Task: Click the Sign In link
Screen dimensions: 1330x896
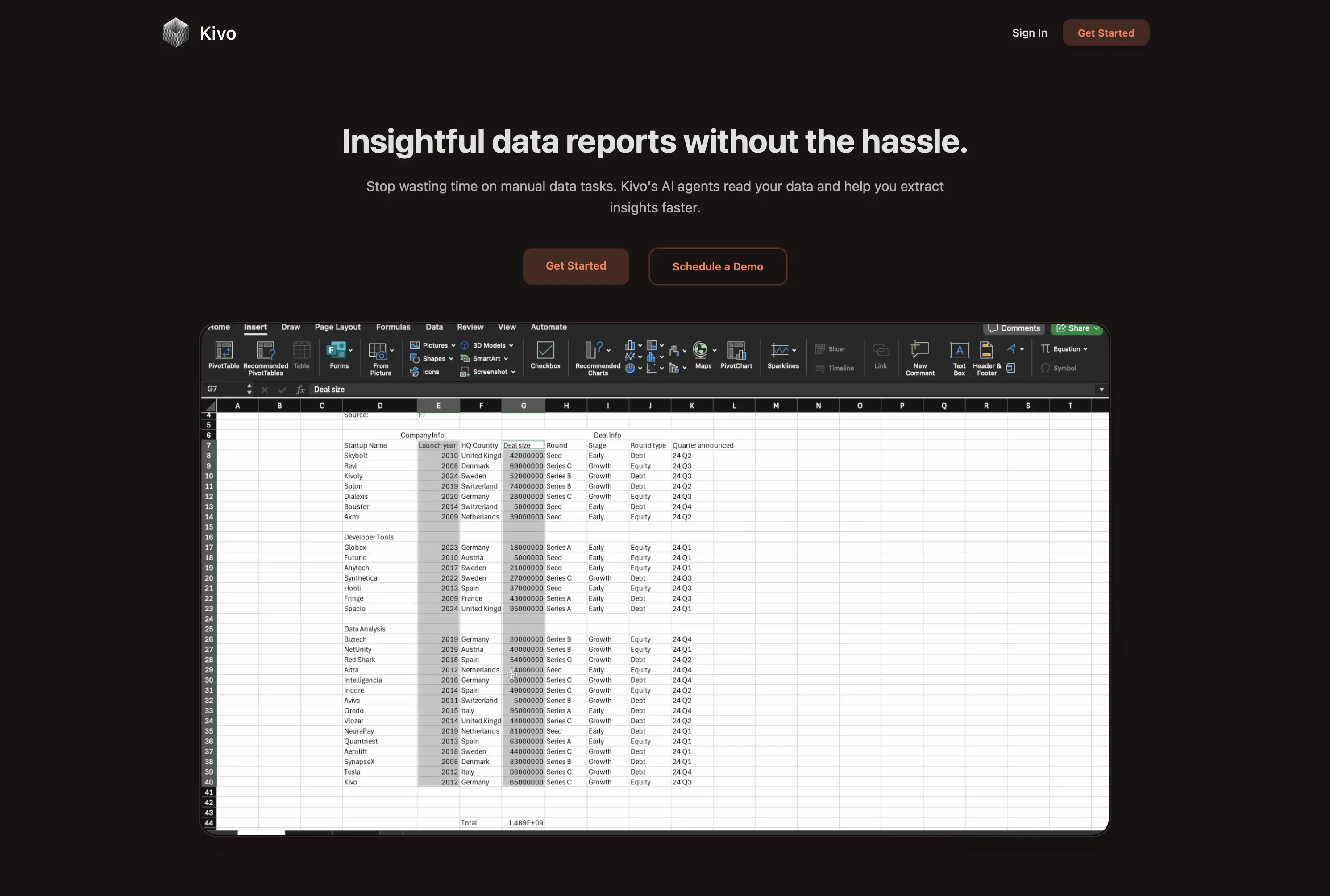Action: [1029, 33]
